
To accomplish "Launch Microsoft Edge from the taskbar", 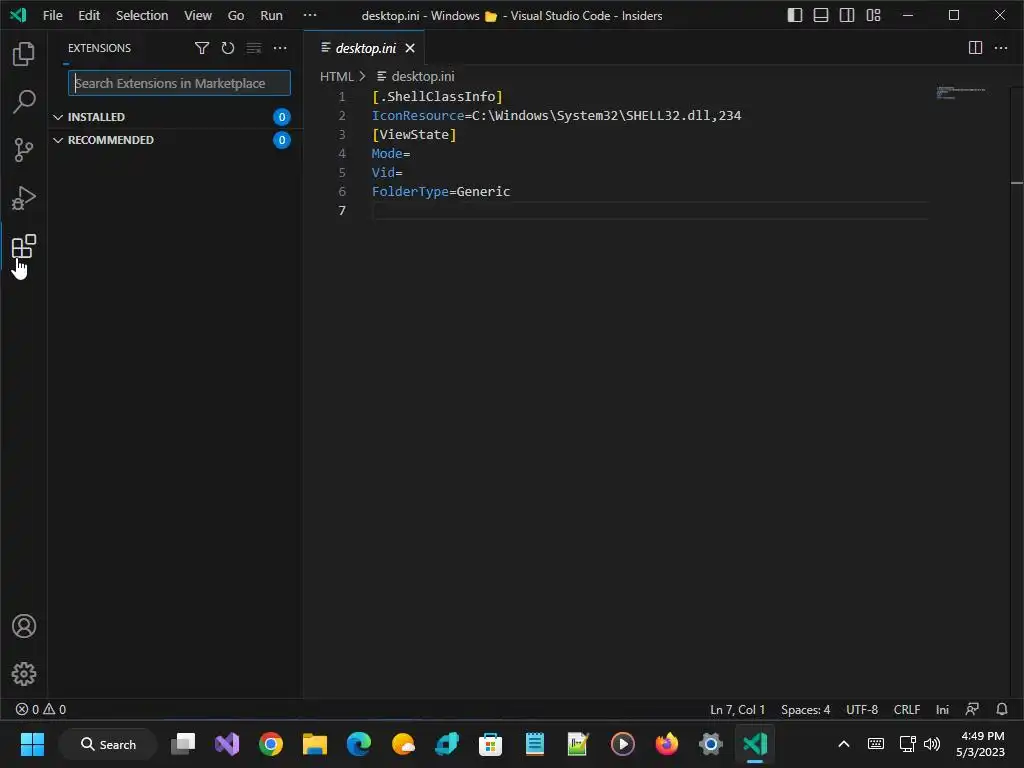I will (359, 744).
